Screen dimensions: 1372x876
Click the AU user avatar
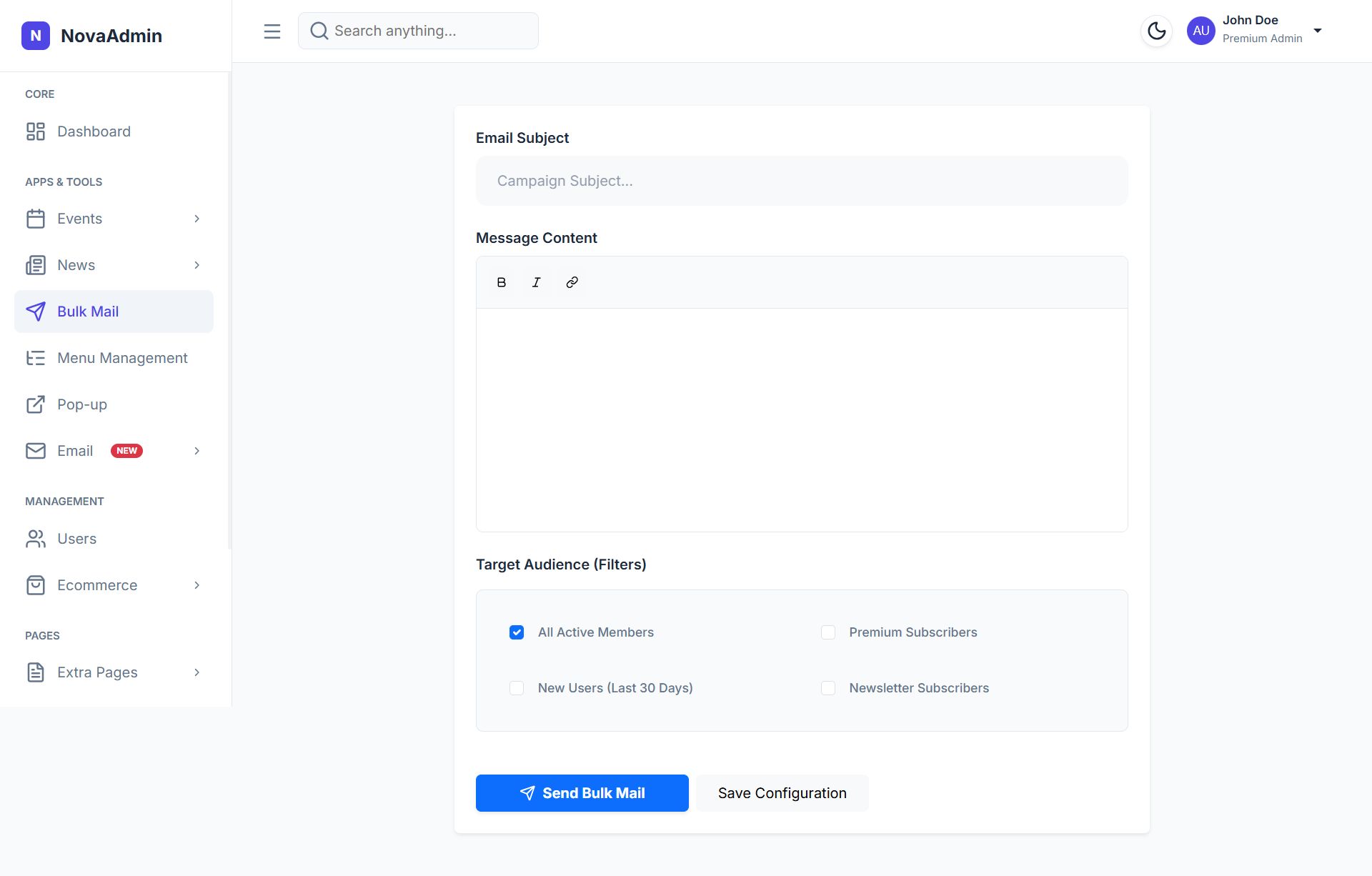1200,31
